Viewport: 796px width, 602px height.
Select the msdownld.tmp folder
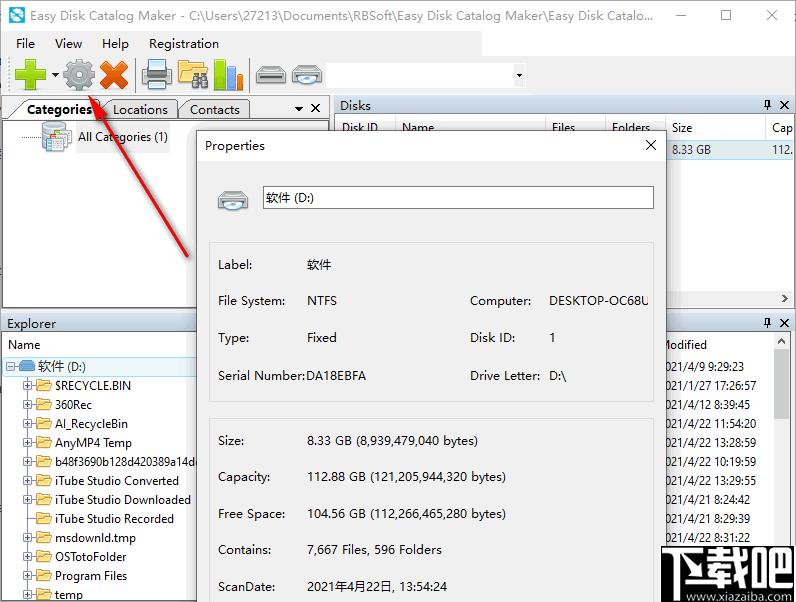tap(95, 538)
